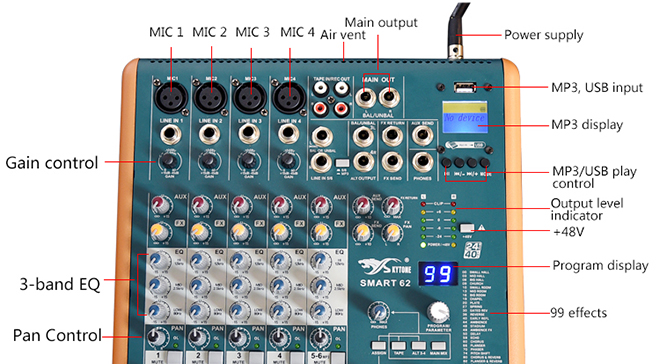
Task: Click the blue MP3 display screen
Action: (x=465, y=117)
